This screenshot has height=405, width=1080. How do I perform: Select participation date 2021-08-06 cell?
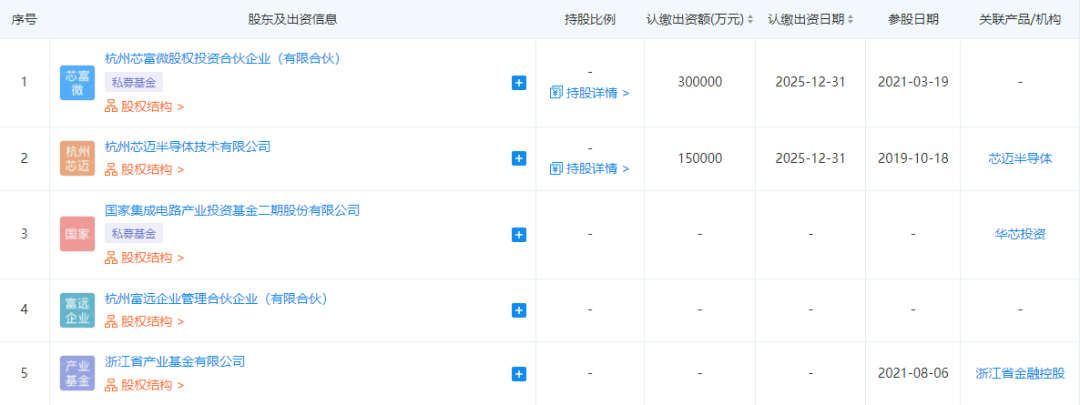913,373
